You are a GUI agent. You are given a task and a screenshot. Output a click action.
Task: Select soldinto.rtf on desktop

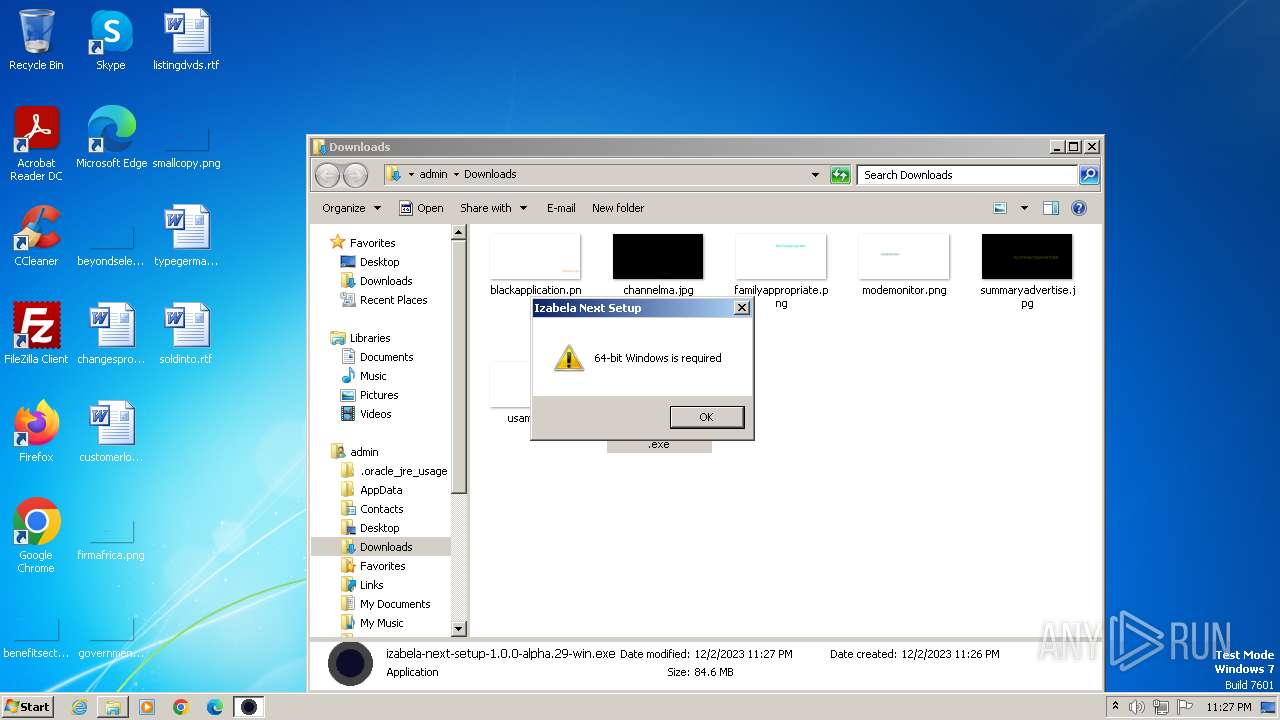(186, 334)
